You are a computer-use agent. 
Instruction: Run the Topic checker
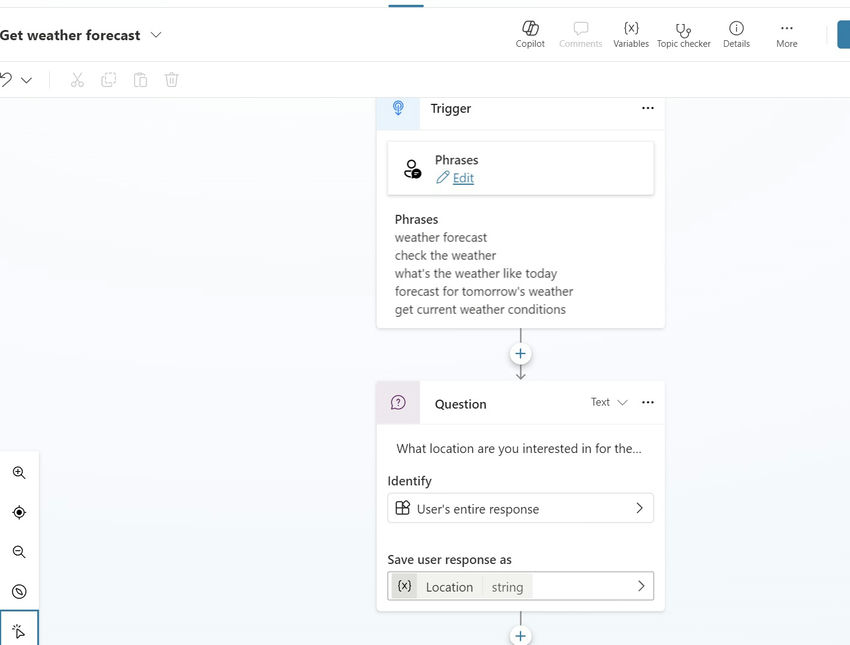(x=684, y=35)
